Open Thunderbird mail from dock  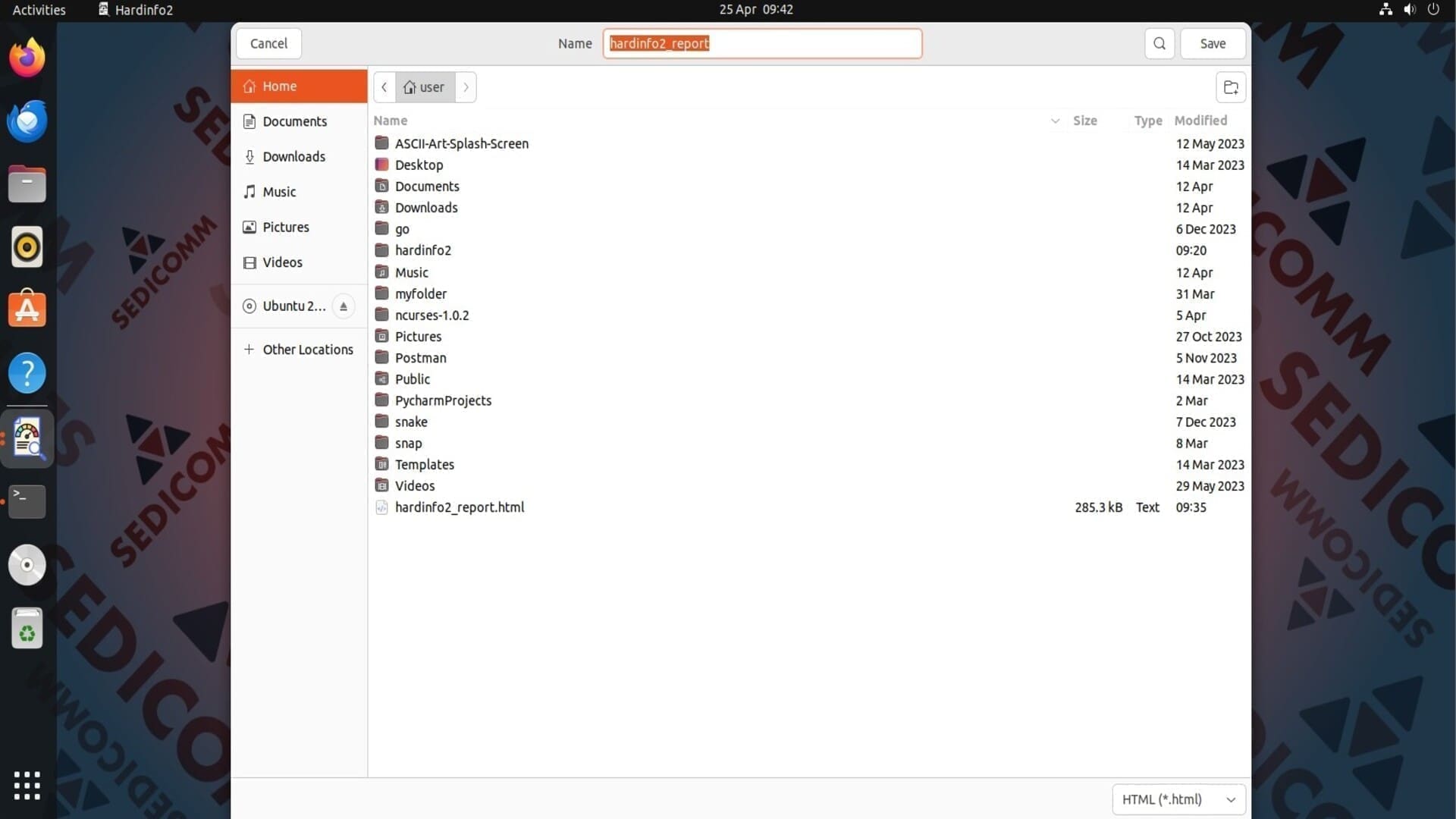[x=27, y=121]
